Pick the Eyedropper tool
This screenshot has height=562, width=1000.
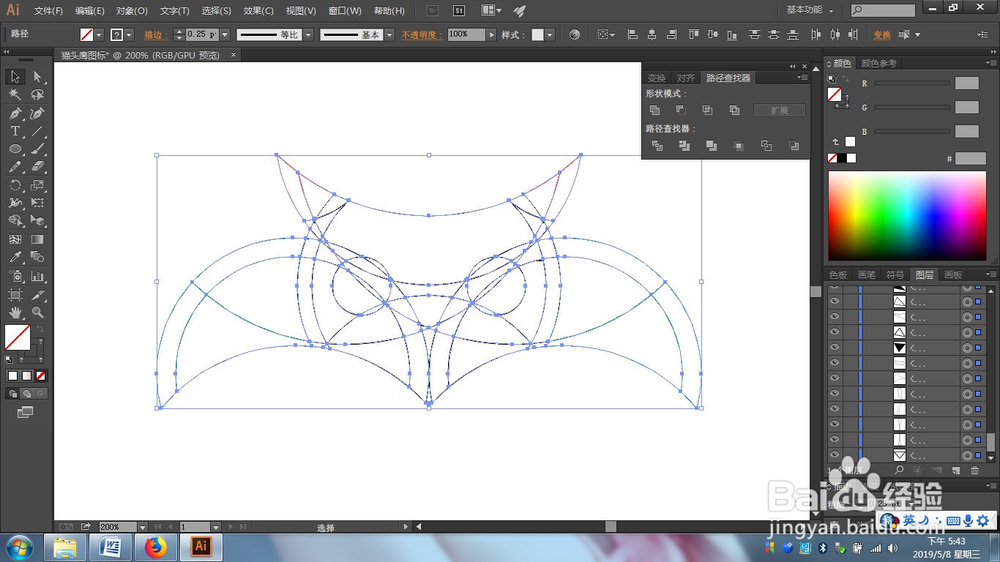(15, 257)
